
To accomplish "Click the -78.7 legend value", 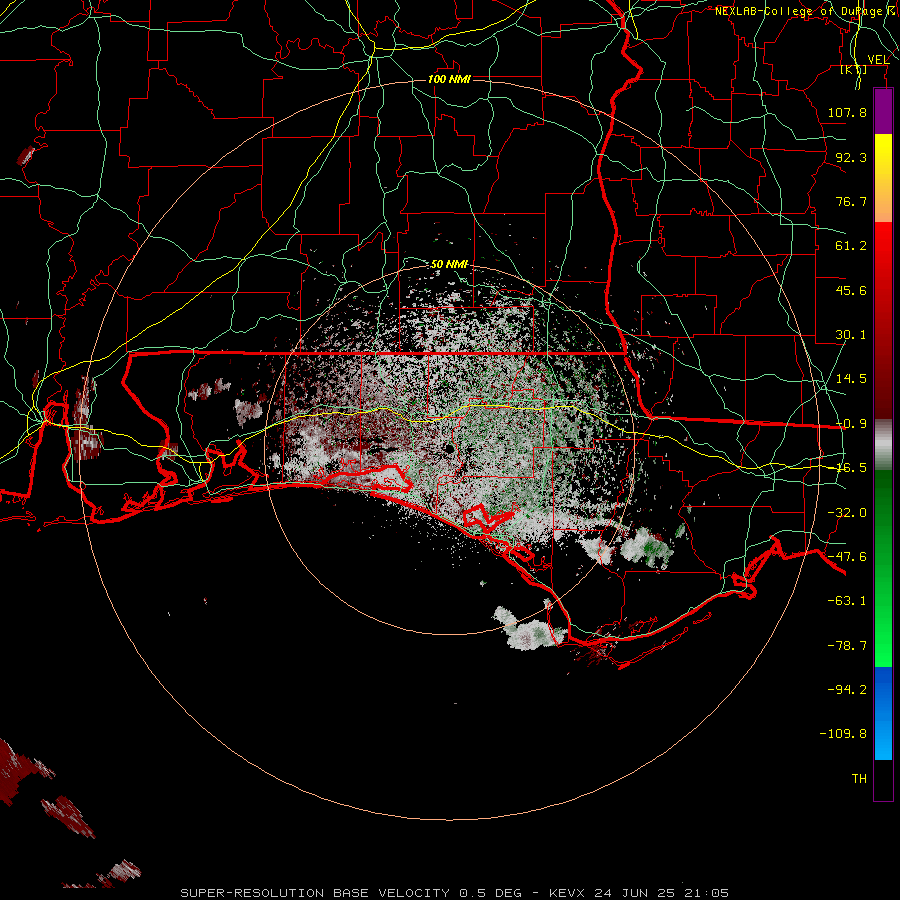I will click(847, 646).
